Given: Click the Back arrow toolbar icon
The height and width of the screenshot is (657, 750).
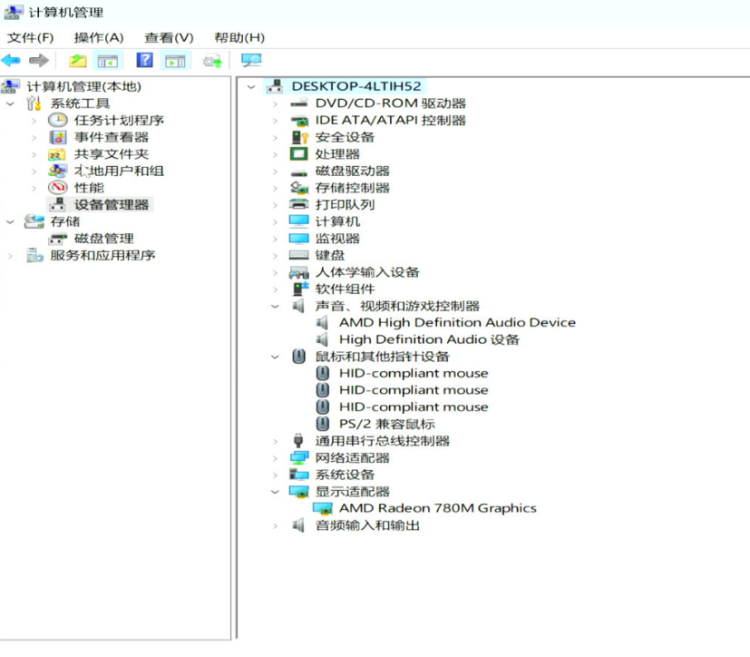Looking at the screenshot, I should coord(11,61).
